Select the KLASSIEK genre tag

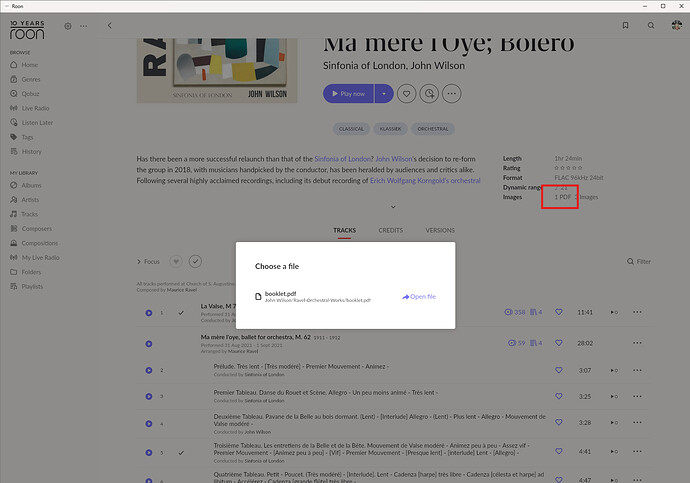[390, 129]
